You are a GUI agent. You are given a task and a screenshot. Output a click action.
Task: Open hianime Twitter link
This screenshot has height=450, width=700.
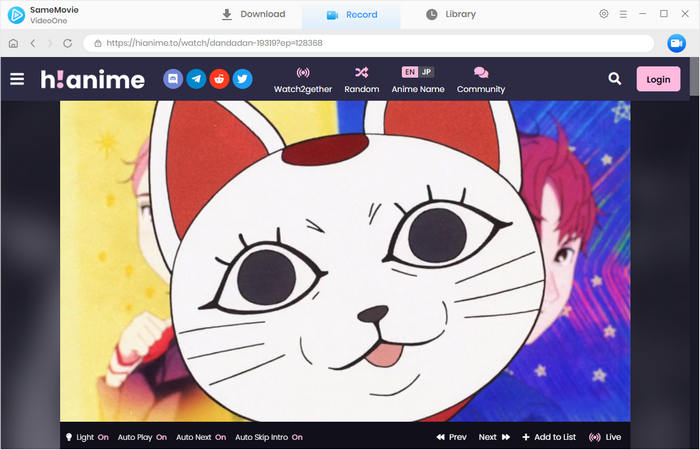242,79
